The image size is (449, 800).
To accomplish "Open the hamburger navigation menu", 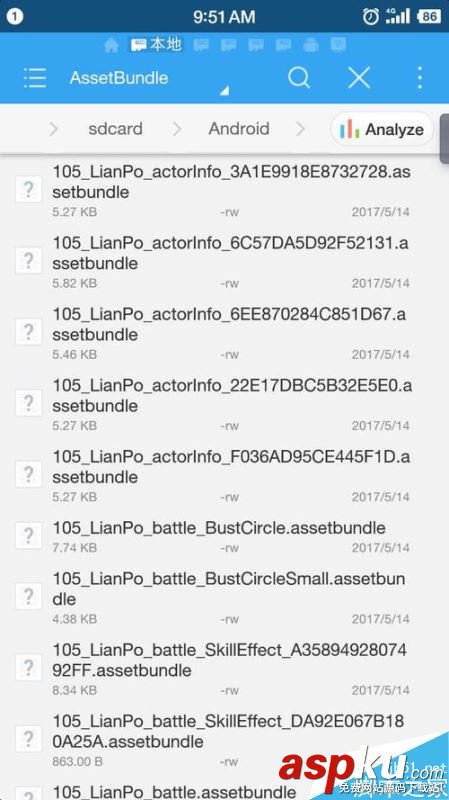I will [35, 78].
